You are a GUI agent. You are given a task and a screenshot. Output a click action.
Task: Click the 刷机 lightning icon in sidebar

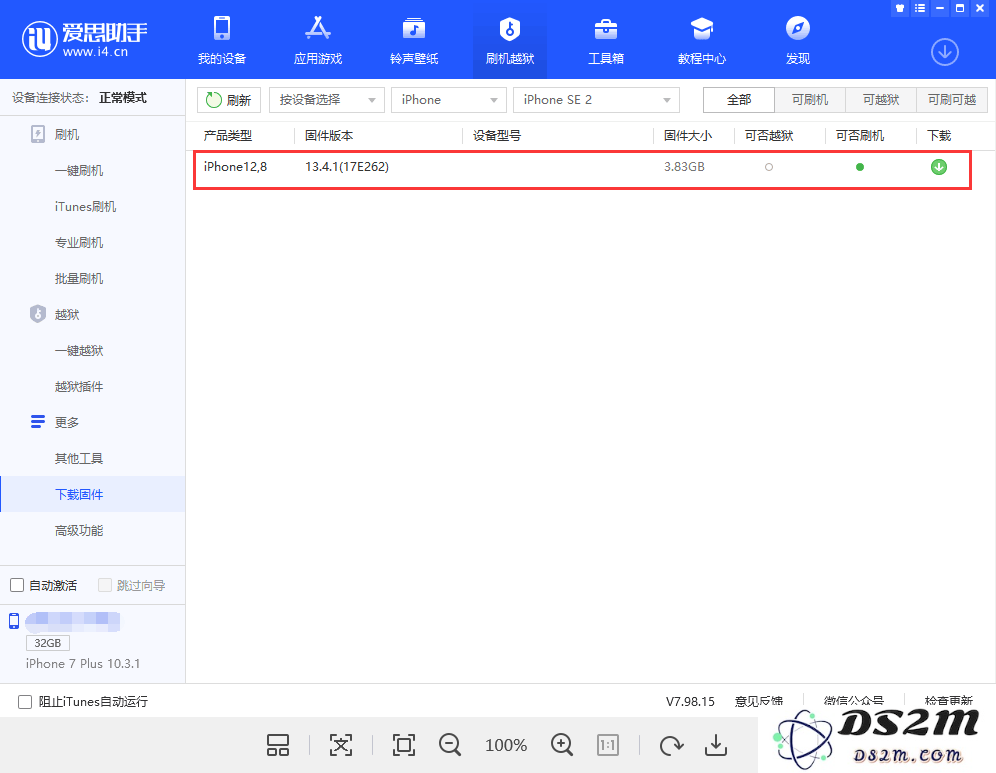click(x=37, y=134)
